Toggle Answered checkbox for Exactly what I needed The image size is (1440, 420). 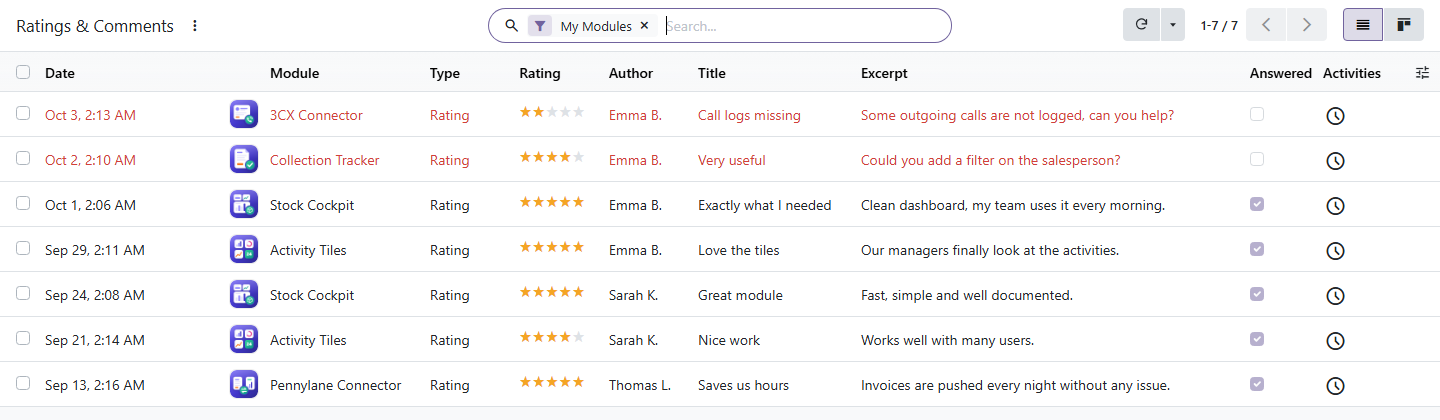1257,204
